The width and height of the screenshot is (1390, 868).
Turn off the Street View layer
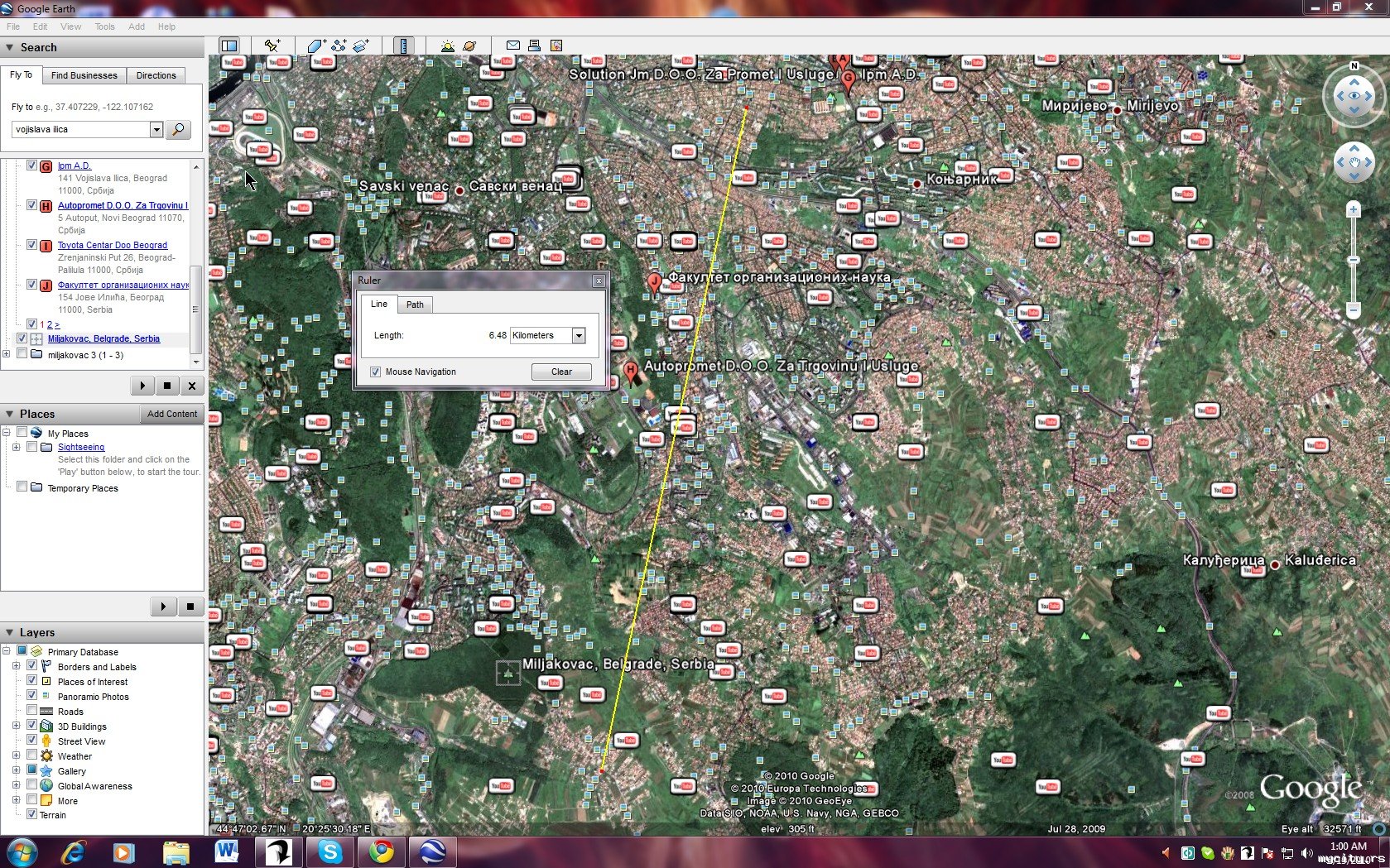pyautogui.click(x=32, y=741)
